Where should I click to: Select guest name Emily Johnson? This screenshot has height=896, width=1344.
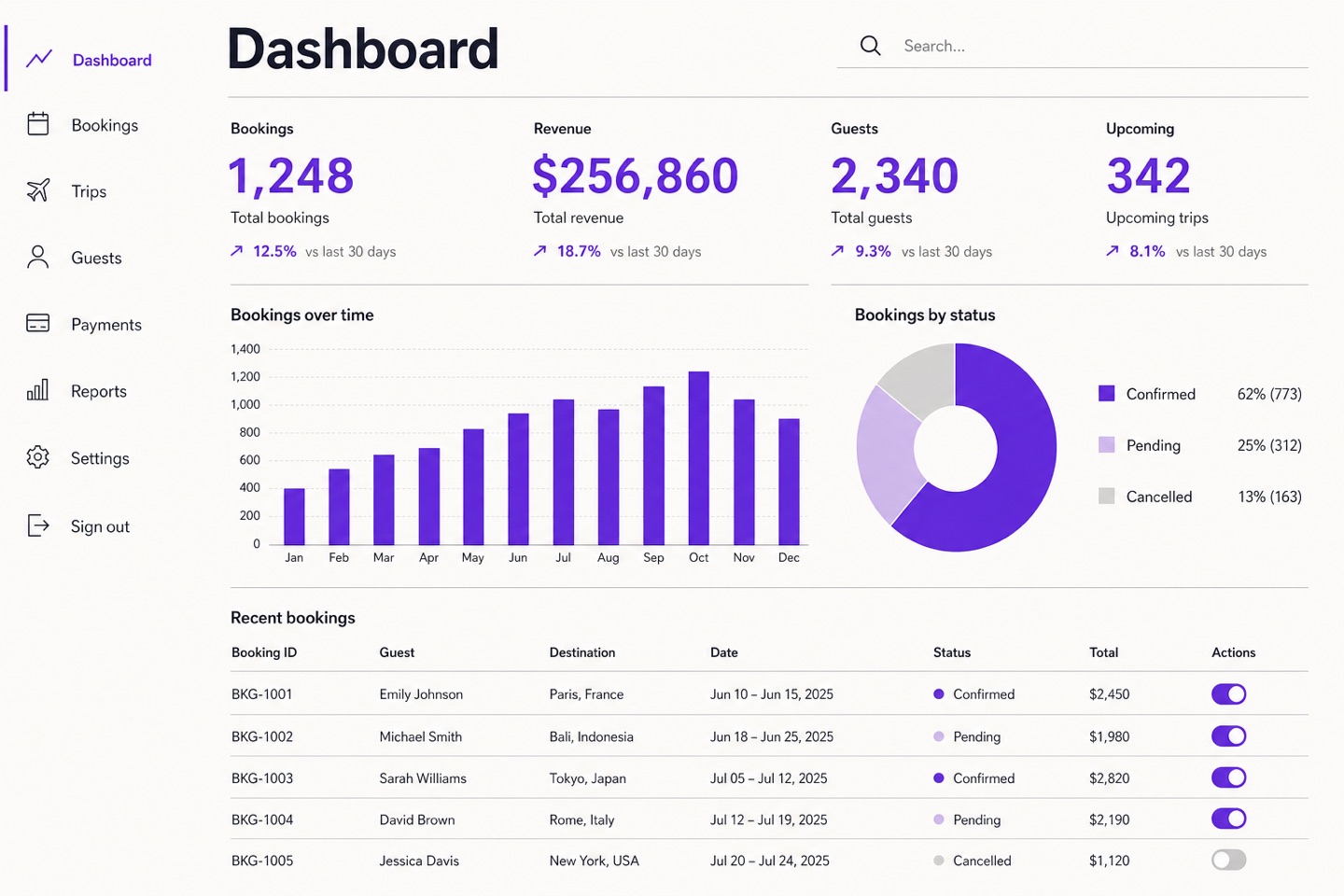tap(421, 694)
